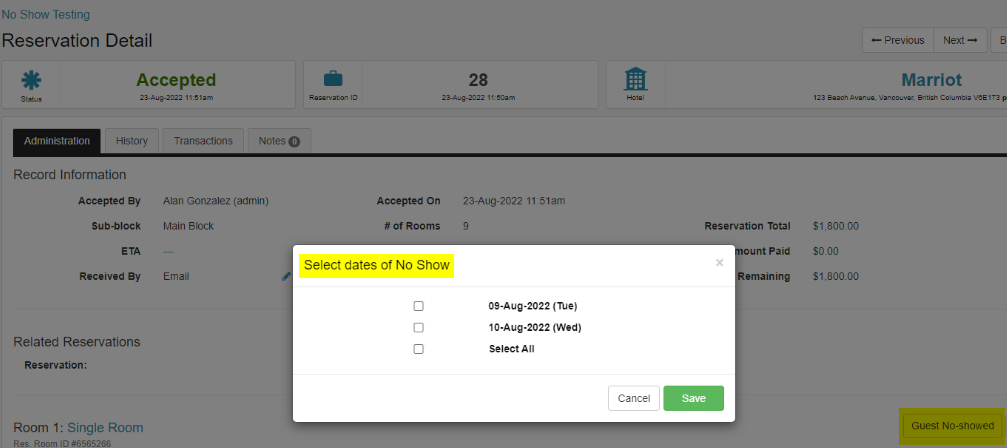The image size is (1007, 448).
Task: Click the Accepted On 23-Aug-2022 11:51am value
Action: pos(514,201)
